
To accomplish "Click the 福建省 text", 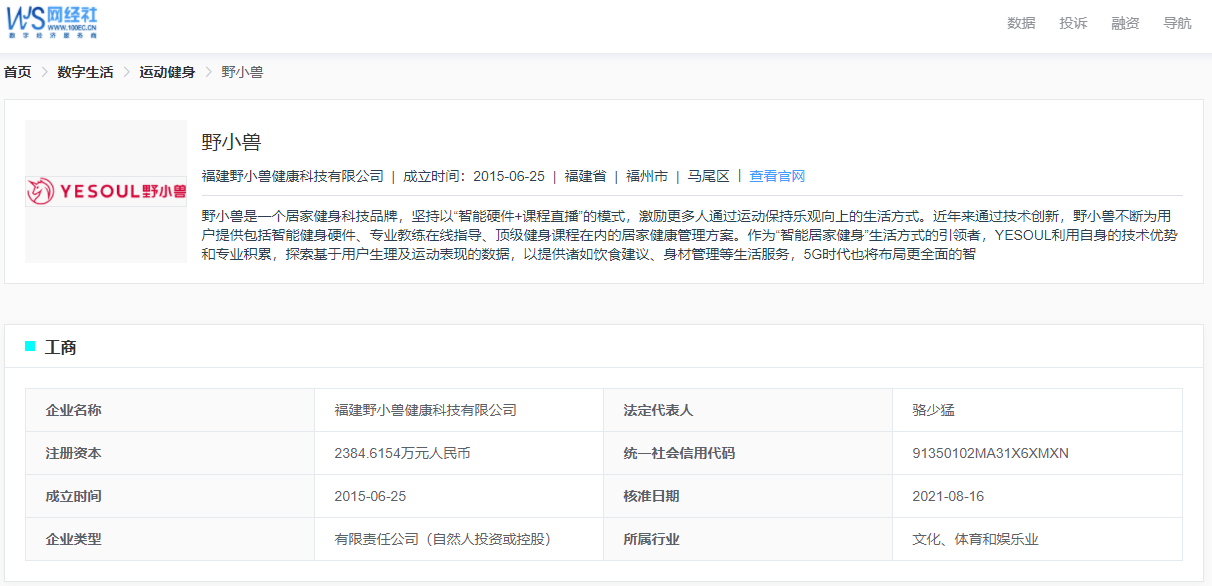I will click(x=585, y=176).
